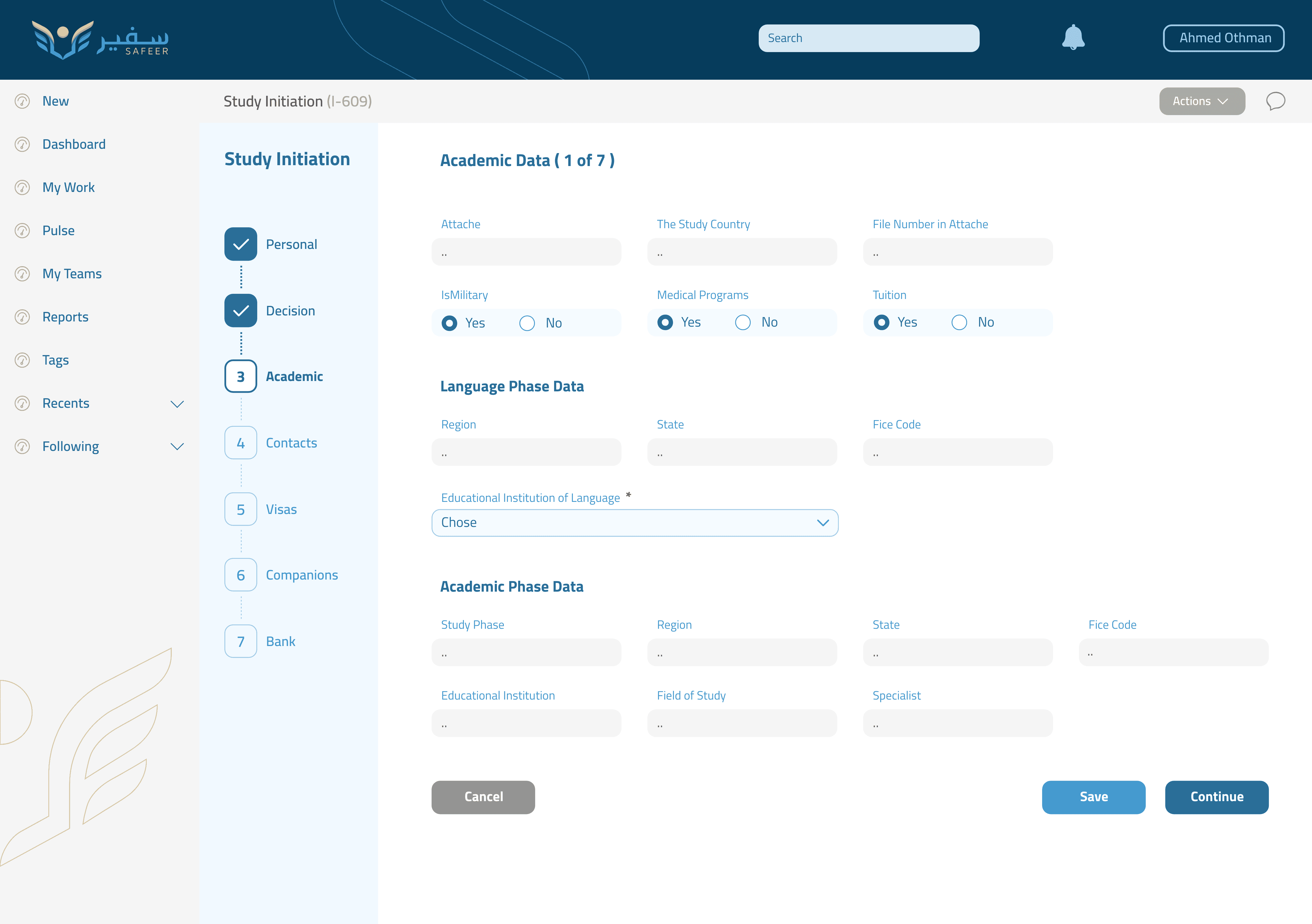Image resolution: width=1312 pixels, height=924 pixels.
Task: Select No radio for Tuition
Action: [959, 323]
